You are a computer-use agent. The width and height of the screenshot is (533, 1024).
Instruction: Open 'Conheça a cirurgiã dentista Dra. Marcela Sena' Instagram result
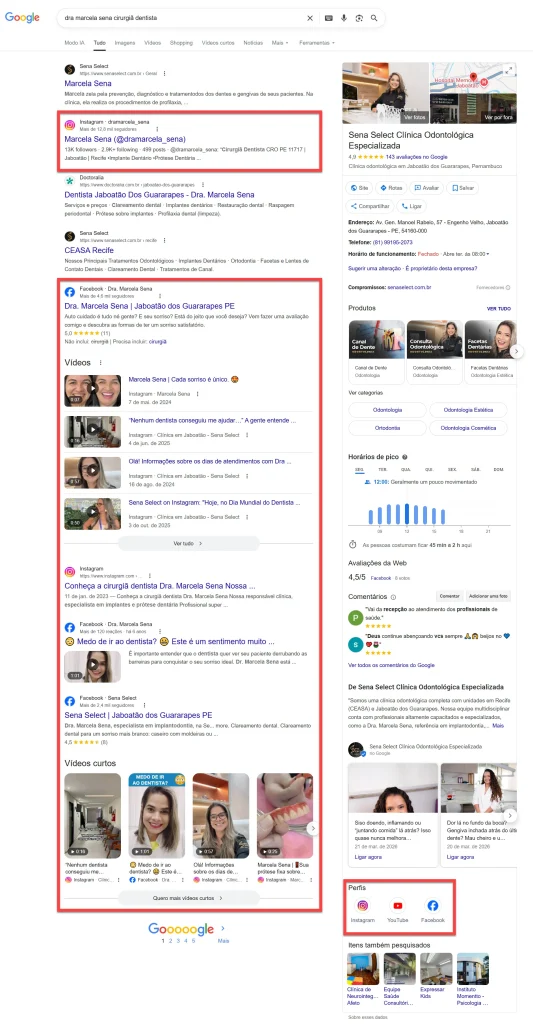tap(160, 586)
